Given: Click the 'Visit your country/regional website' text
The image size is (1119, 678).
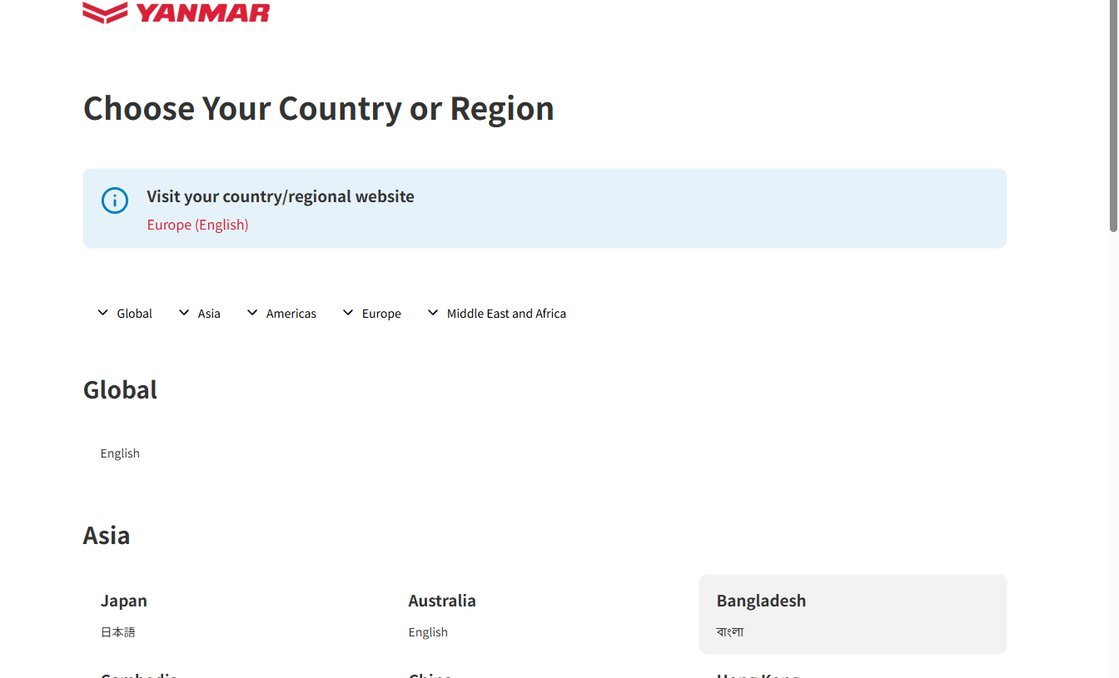Looking at the screenshot, I should click(280, 196).
